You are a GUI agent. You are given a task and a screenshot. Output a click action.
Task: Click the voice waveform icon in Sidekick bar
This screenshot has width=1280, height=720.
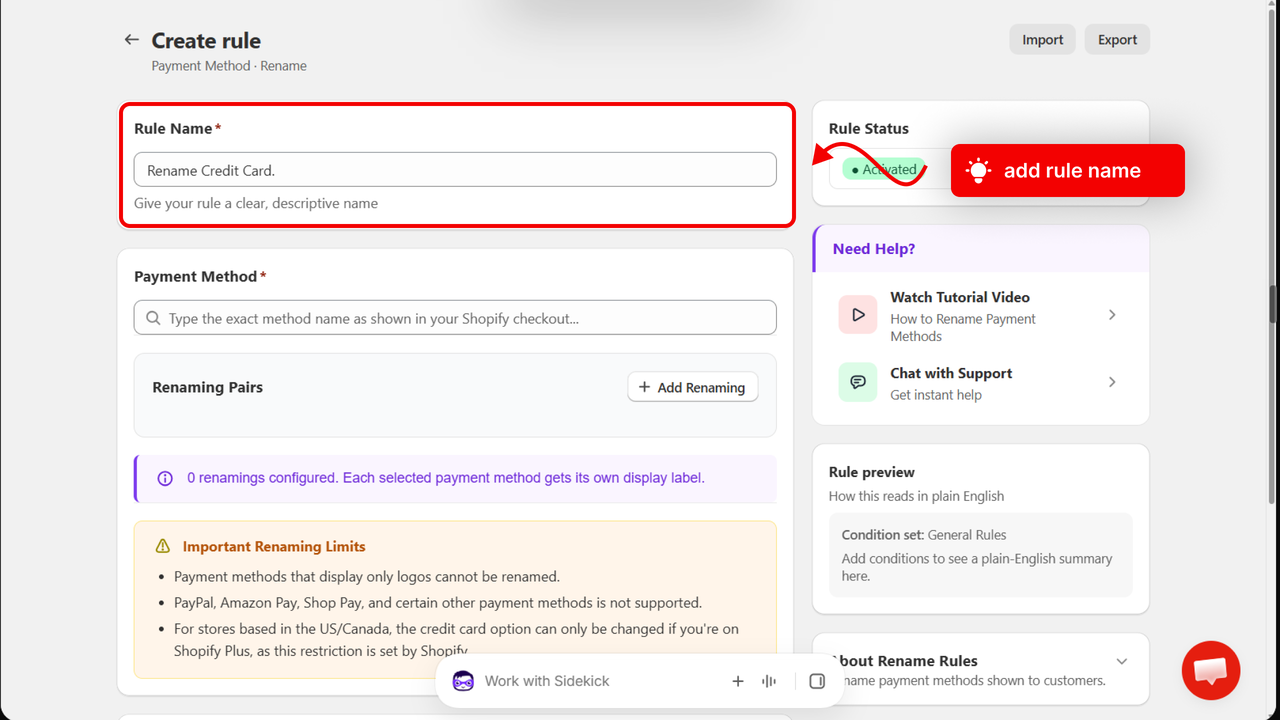click(769, 681)
